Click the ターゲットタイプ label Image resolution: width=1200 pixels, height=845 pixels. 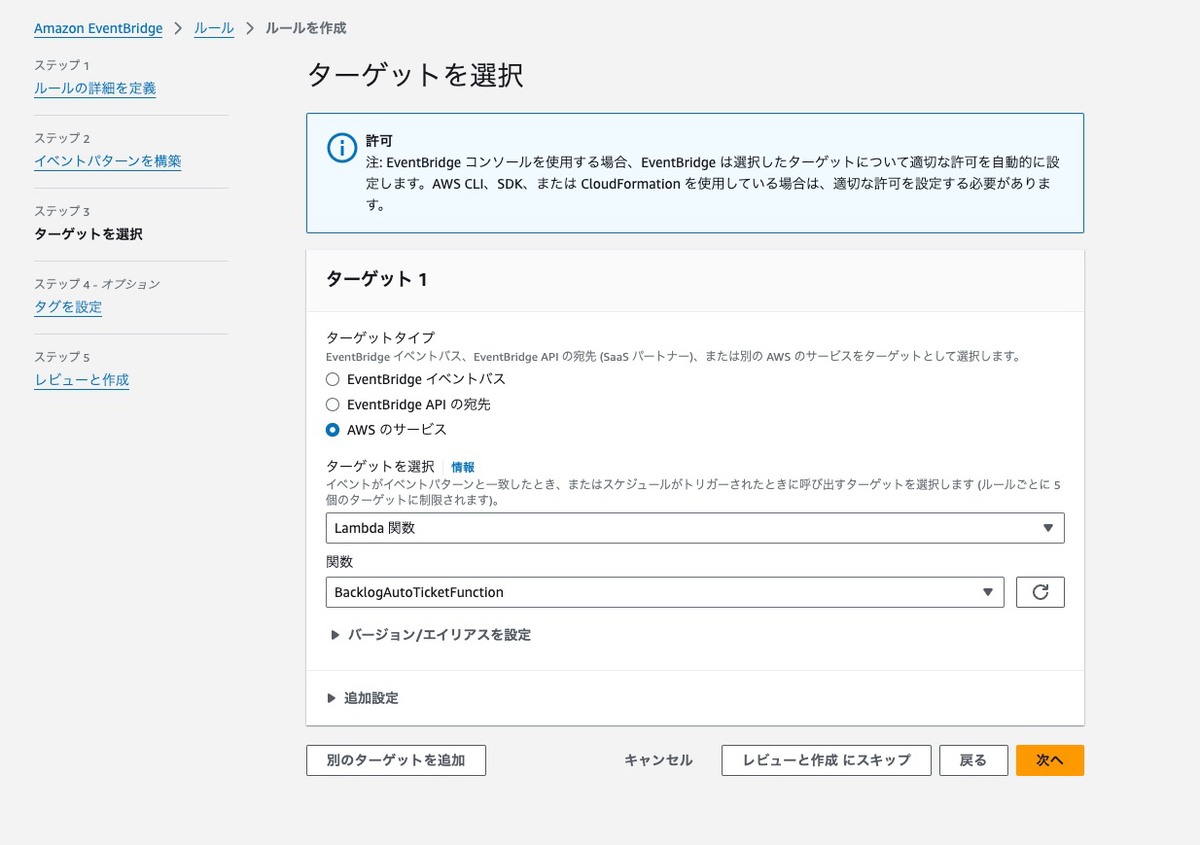pos(380,338)
